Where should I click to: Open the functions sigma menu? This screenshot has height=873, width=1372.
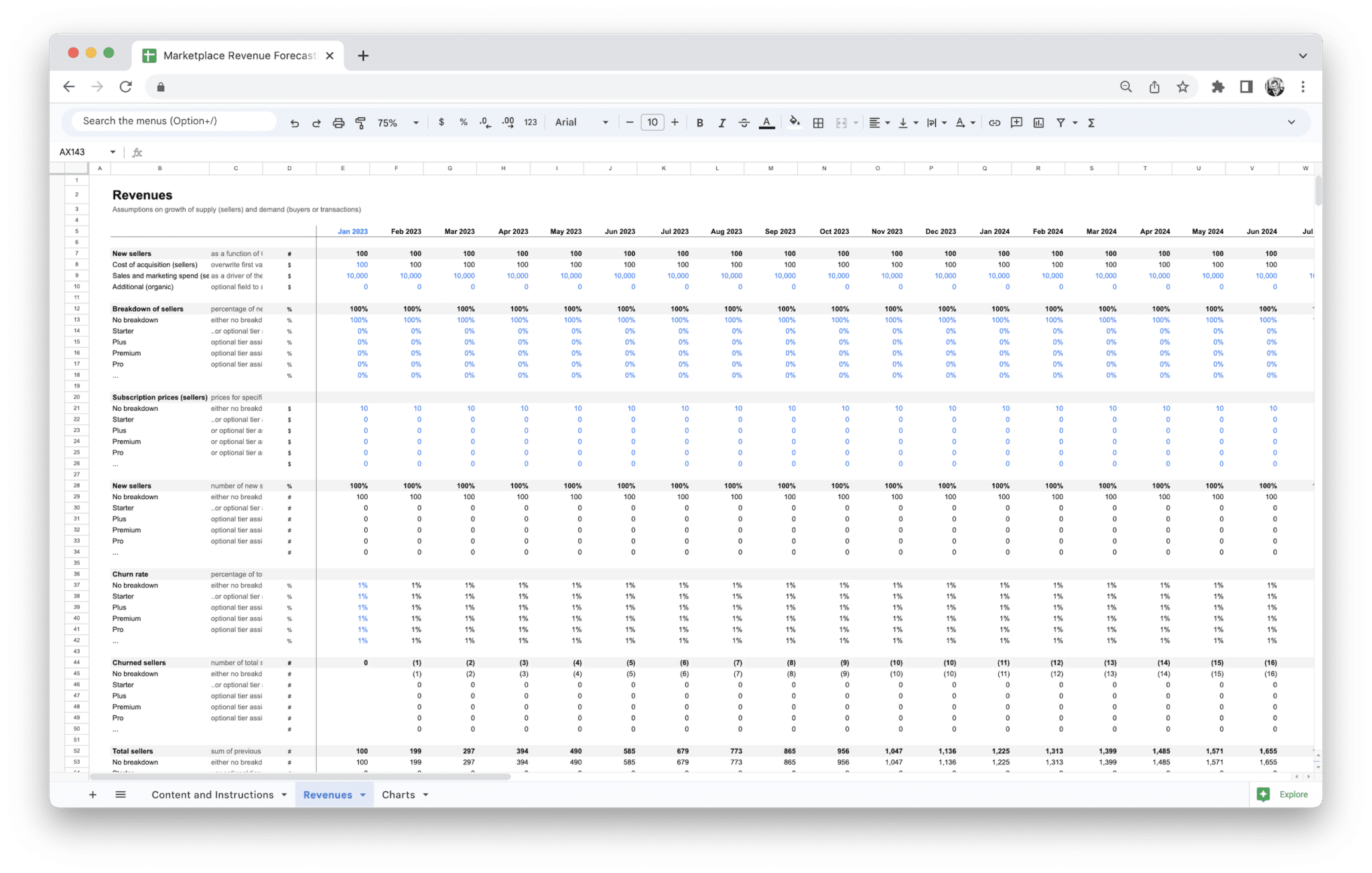pos(1091,123)
